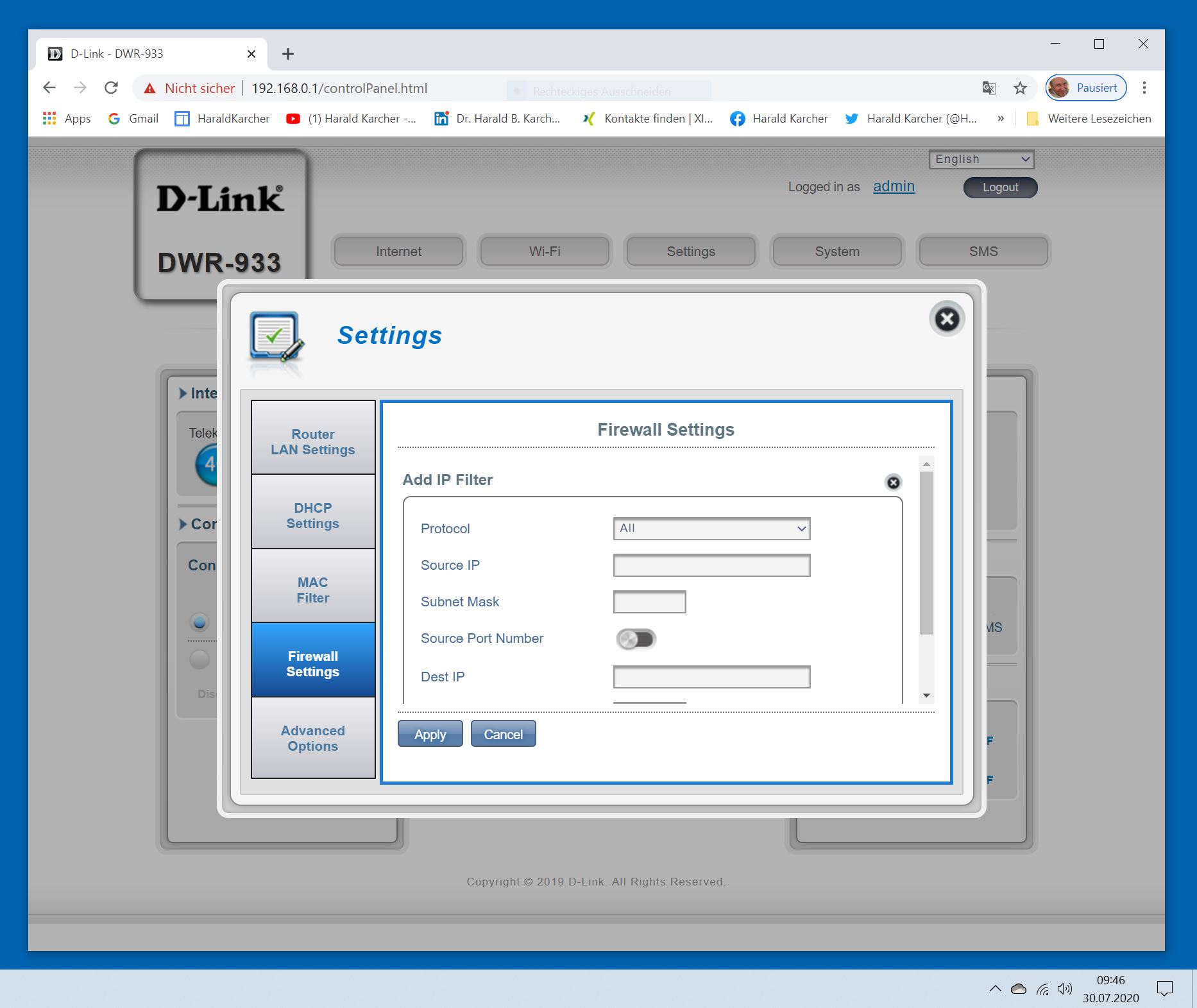
Task: Click the translate page icon
Action: tap(989, 88)
